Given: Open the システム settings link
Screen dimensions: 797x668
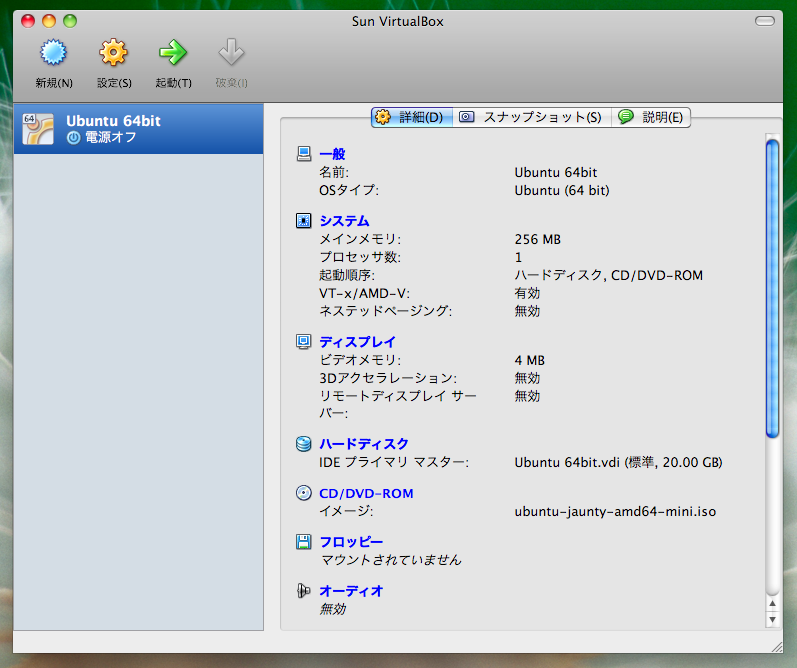Looking at the screenshot, I should [x=344, y=221].
